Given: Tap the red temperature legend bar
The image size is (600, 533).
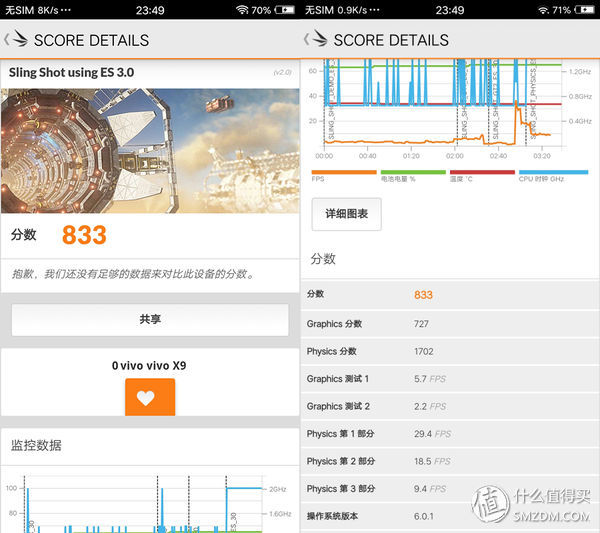Looking at the screenshot, I should [482, 172].
